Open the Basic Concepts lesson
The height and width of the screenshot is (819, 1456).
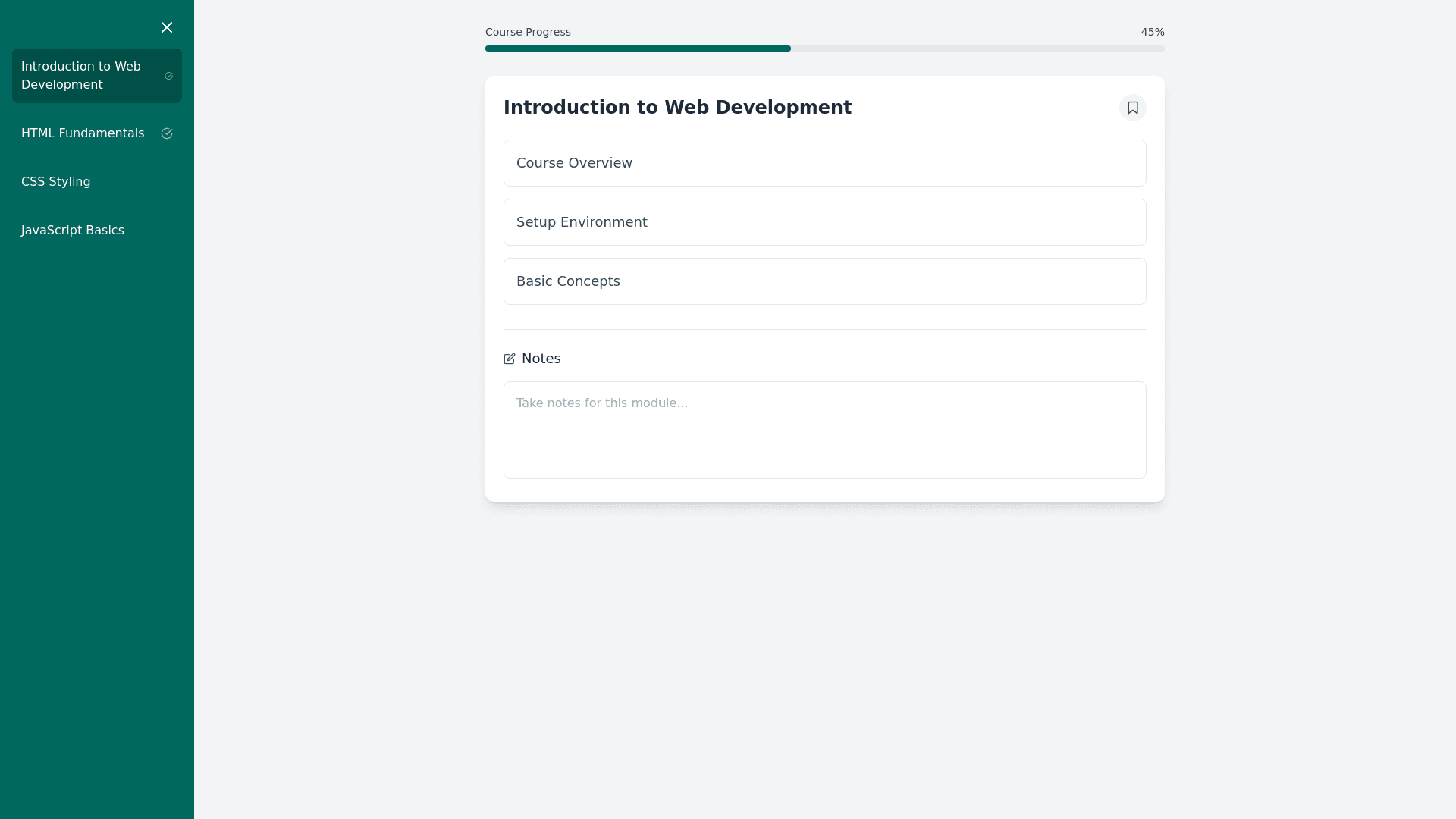click(x=824, y=281)
